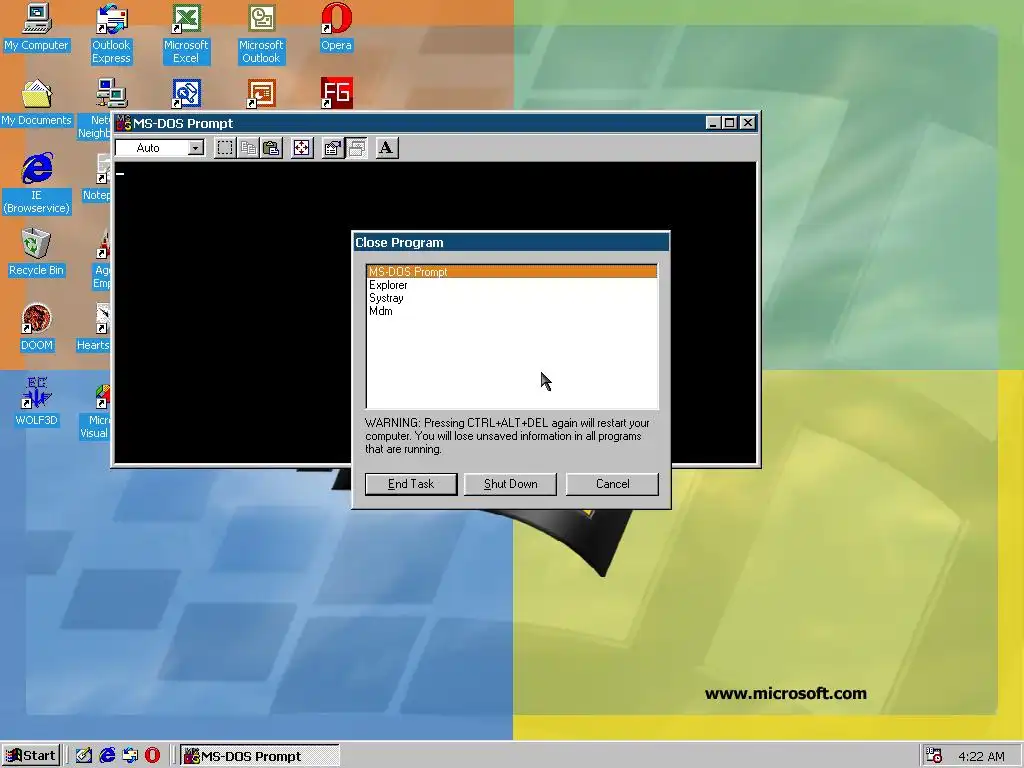1024x768 pixels.
Task: Click the MS-DOS Prompt taskbar button
Action: coord(260,756)
